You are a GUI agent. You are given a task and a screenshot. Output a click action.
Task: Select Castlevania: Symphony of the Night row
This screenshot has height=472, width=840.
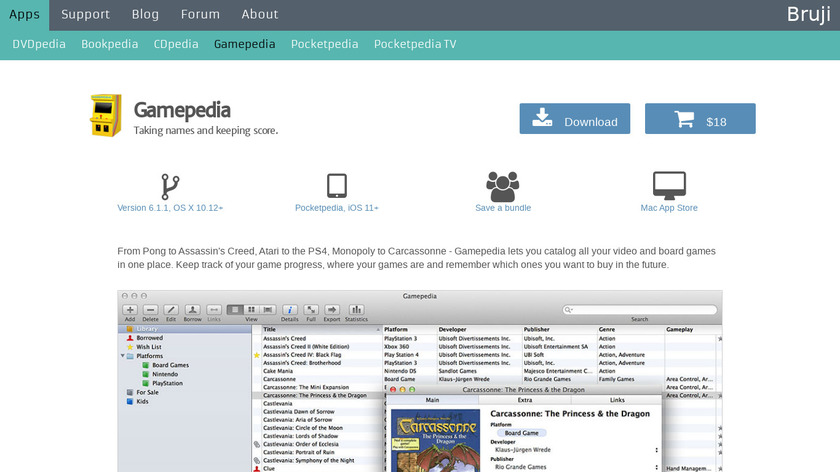tap(319, 460)
